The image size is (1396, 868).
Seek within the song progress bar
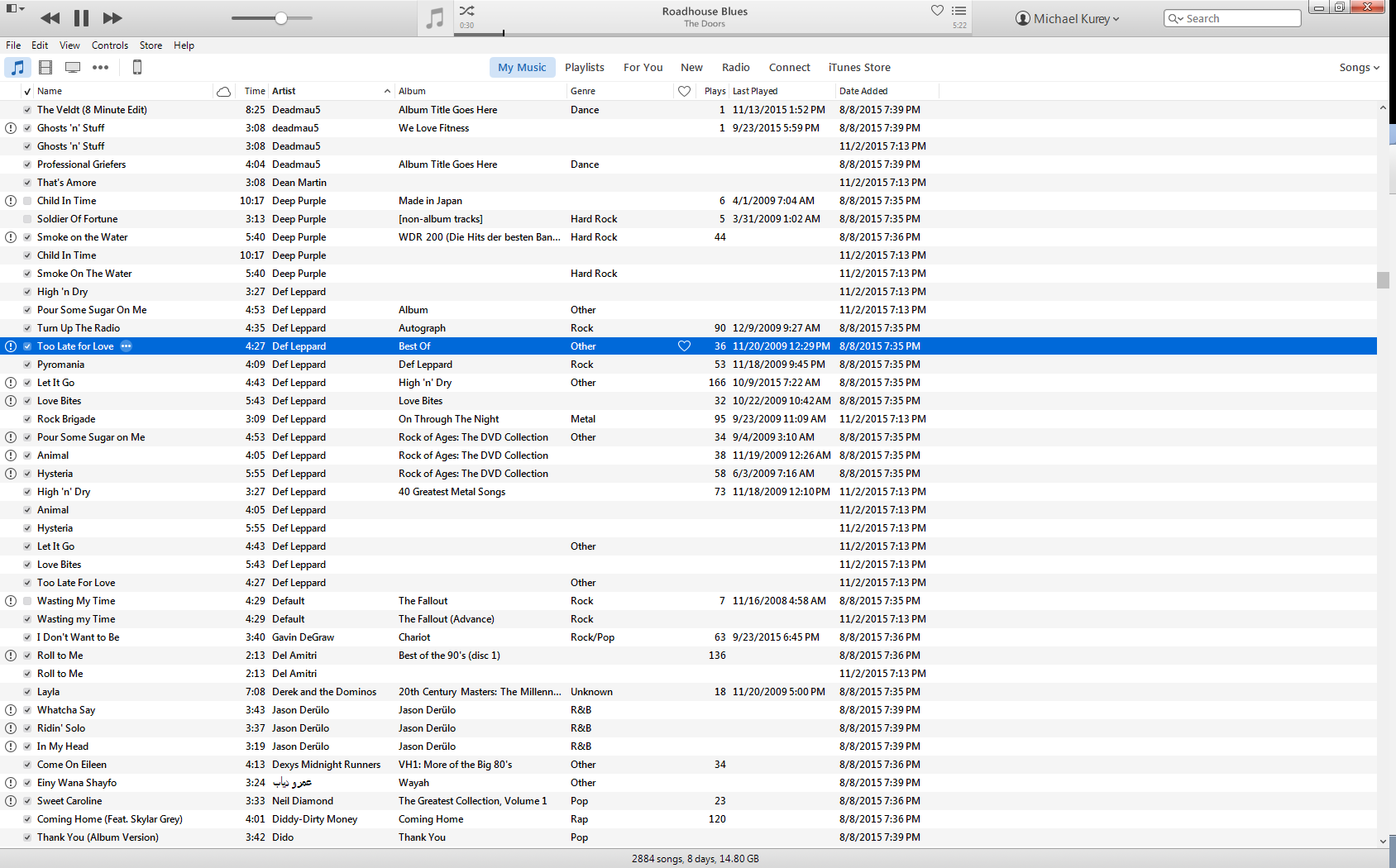point(713,34)
